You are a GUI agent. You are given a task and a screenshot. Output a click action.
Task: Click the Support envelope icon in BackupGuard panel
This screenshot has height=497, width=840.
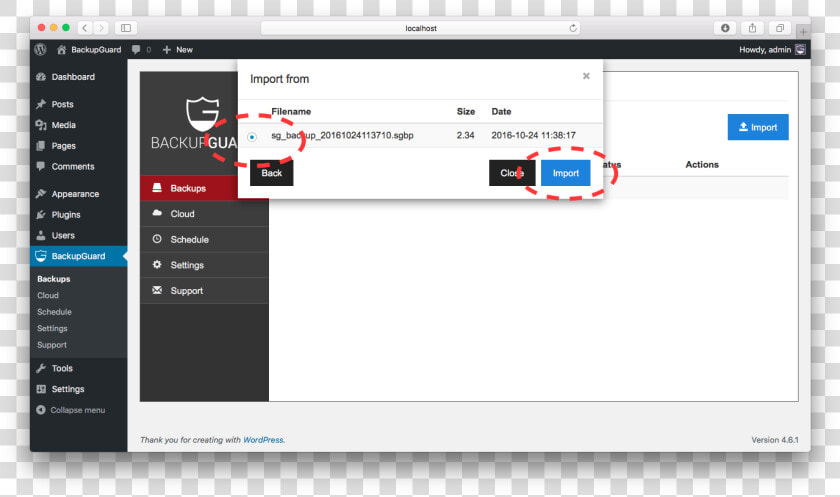click(157, 290)
